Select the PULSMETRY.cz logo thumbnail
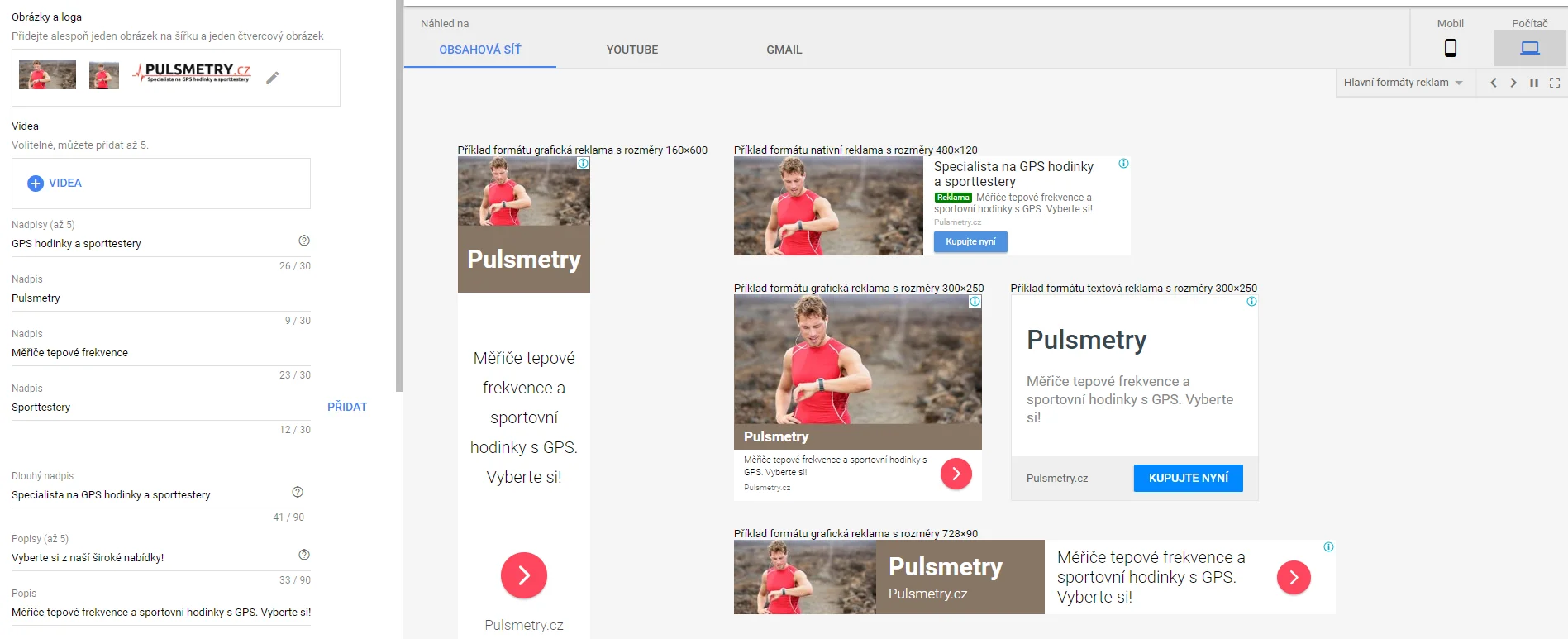This screenshot has height=639, width=1568. (x=192, y=74)
